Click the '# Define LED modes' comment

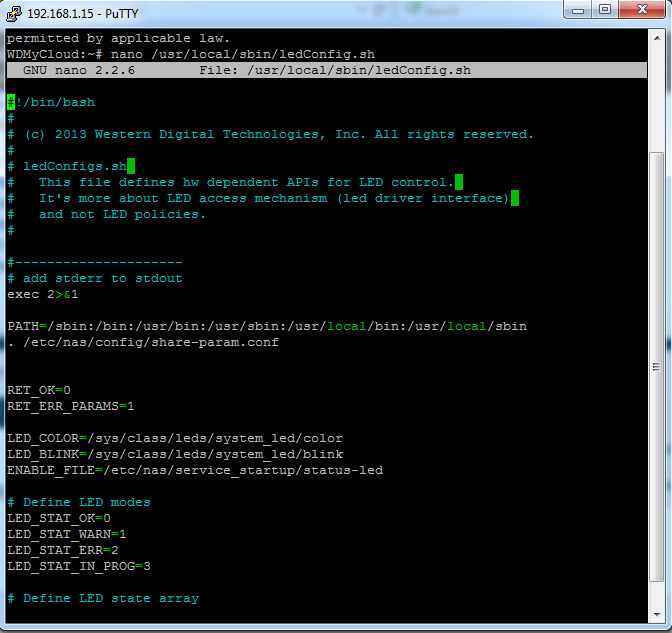[x=79, y=502]
